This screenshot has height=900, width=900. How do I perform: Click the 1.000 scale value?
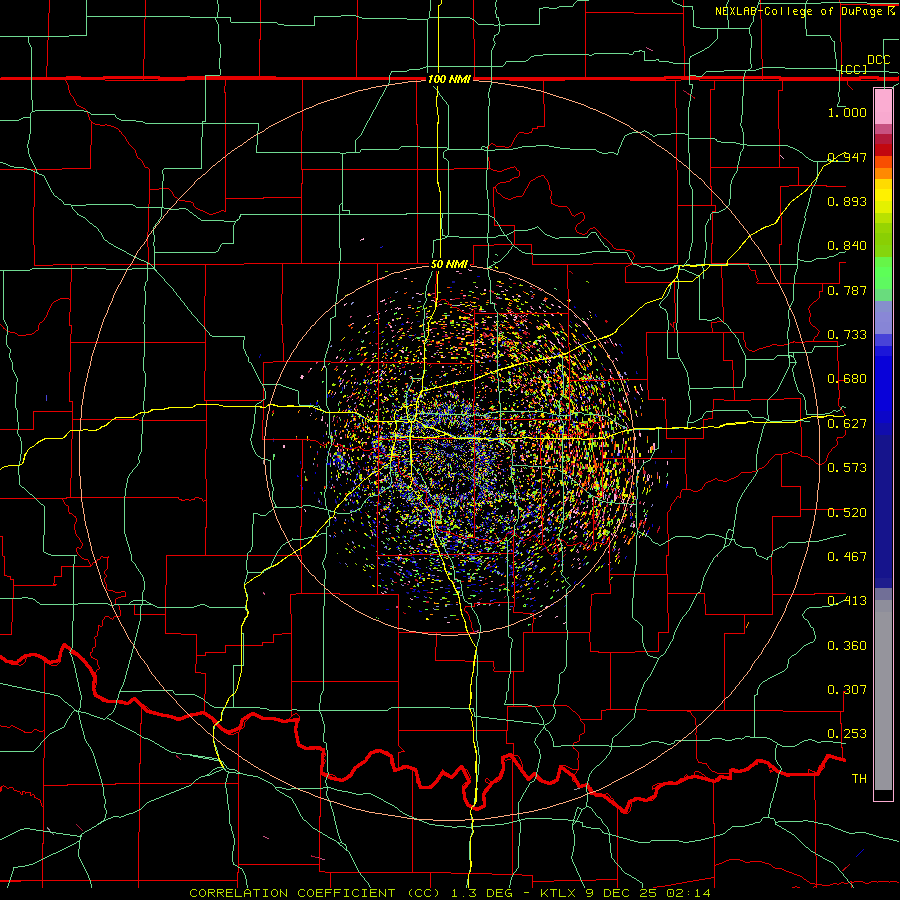click(847, 112)
